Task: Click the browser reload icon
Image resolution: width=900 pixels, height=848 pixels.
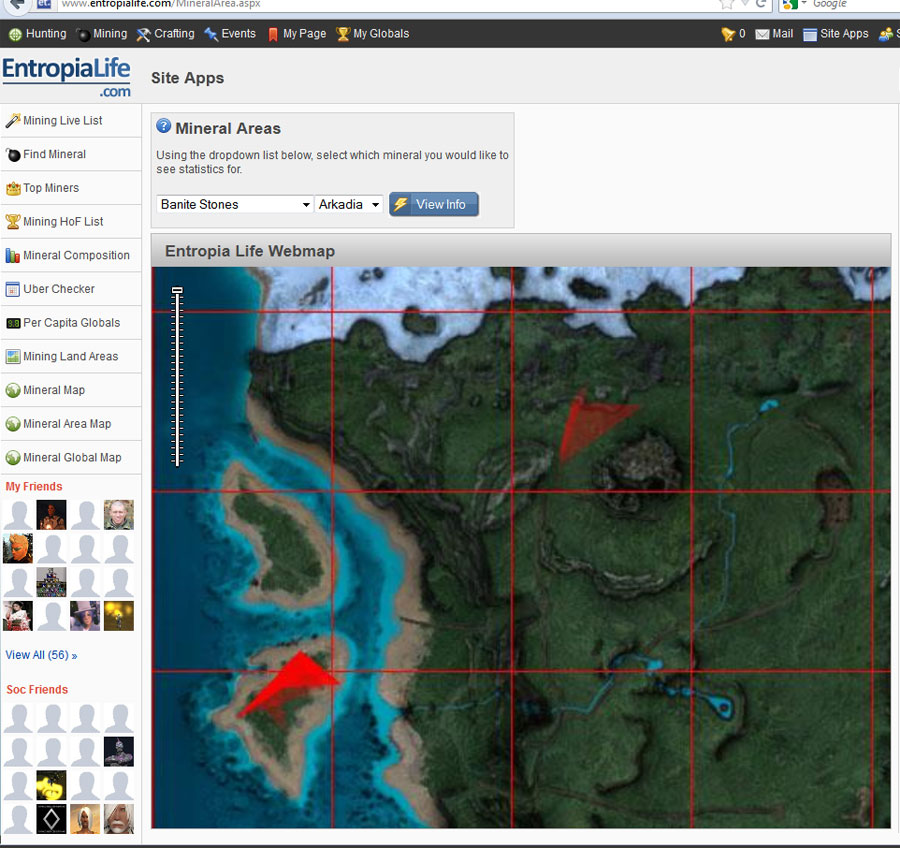Action: tap(762, 4)
